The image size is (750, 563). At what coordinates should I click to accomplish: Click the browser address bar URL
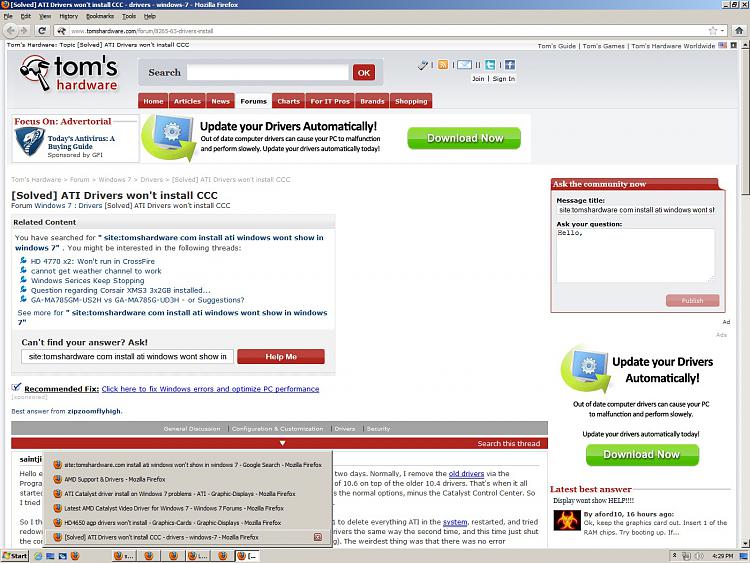coord(383,31)
